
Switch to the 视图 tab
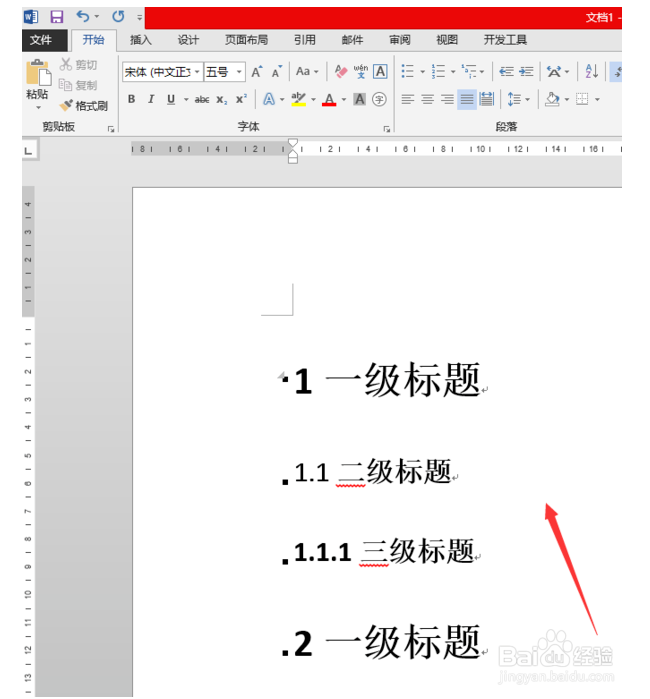coord(447,40)
